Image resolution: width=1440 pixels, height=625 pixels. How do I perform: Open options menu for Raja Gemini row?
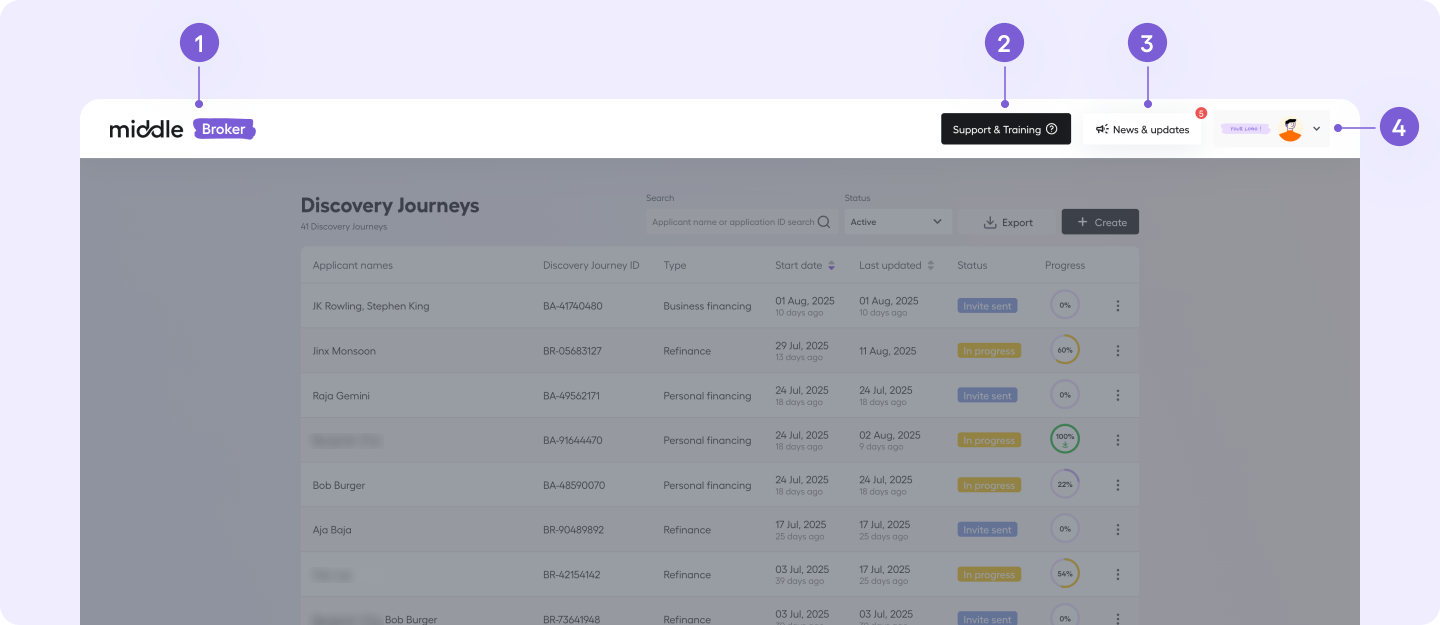tap(1118, 395)
